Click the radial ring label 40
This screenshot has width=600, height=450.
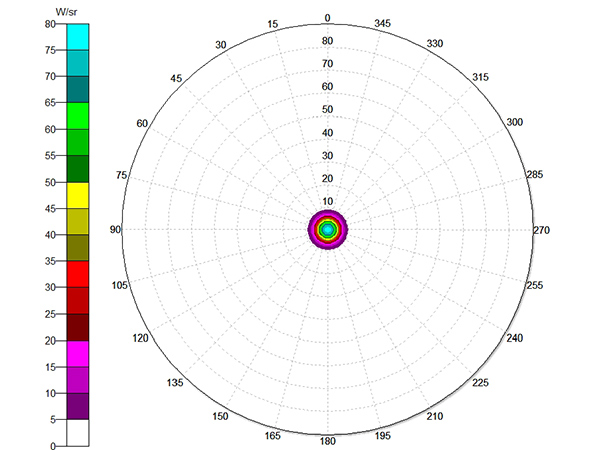point(327,132)
